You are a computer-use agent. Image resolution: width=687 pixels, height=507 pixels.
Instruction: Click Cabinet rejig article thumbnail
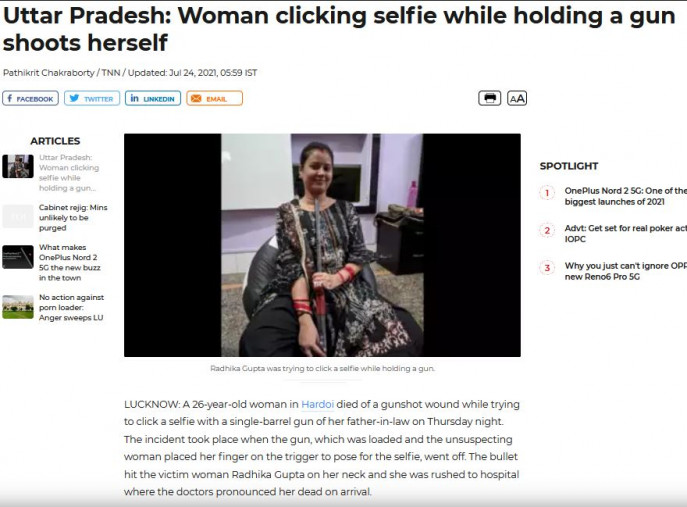18,216
